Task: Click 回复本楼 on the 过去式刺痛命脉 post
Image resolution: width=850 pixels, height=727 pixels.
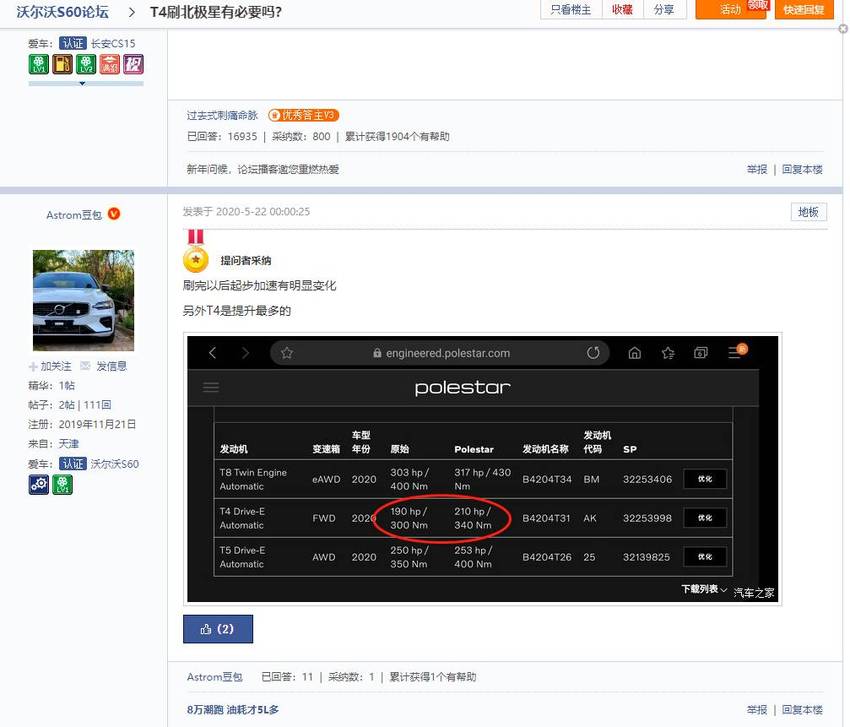Action: 802,169
